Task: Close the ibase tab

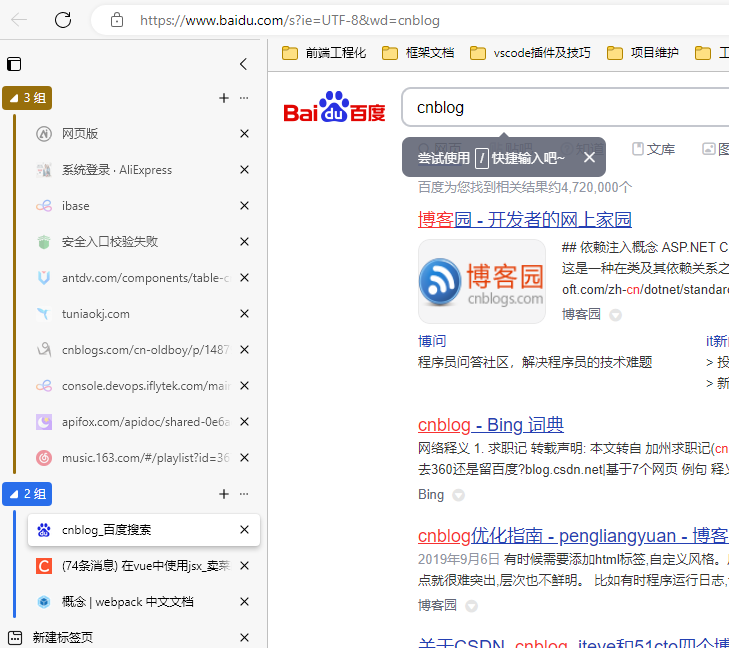Action: click(244, 206)
